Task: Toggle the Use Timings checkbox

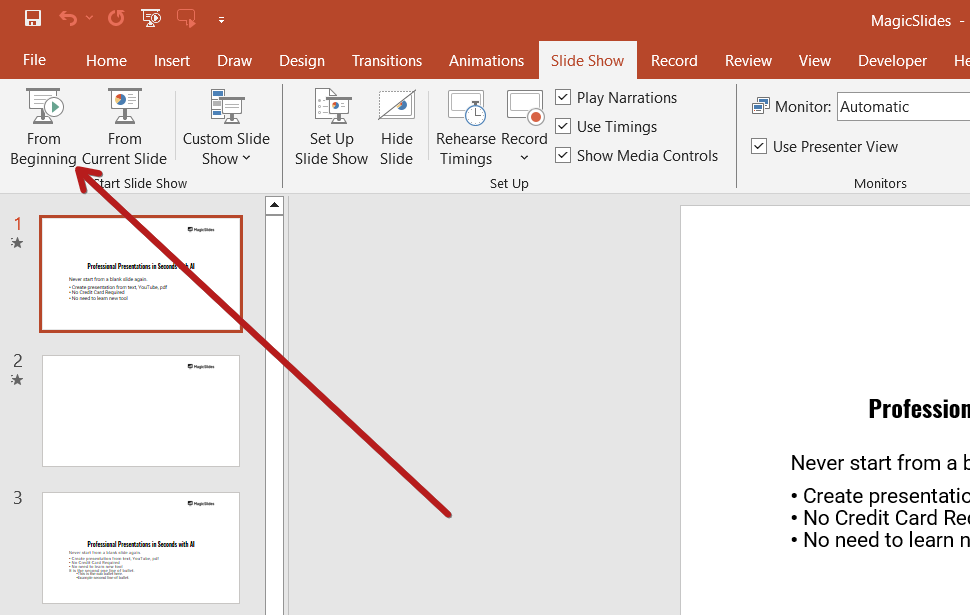Action: tap(563, 126)
